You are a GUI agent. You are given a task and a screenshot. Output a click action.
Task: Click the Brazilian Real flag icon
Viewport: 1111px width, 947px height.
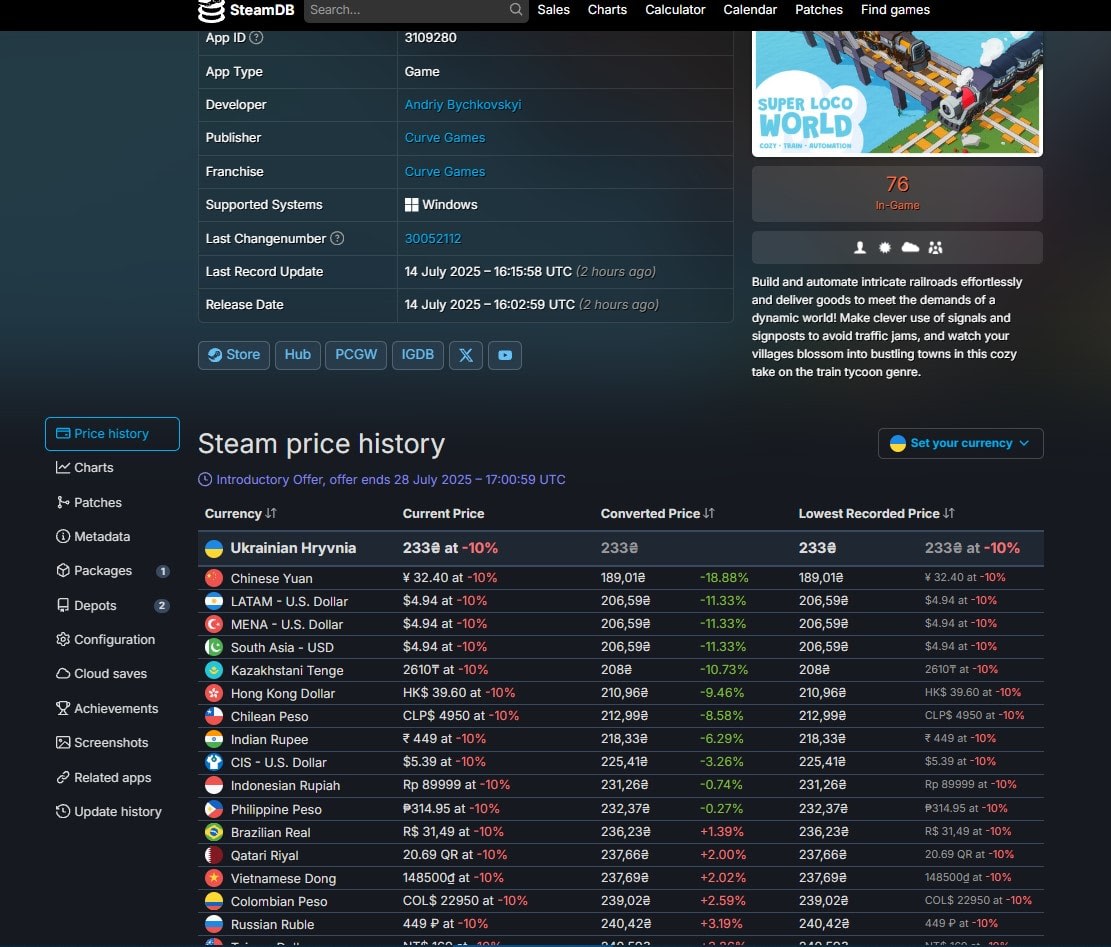coord(213,832)
